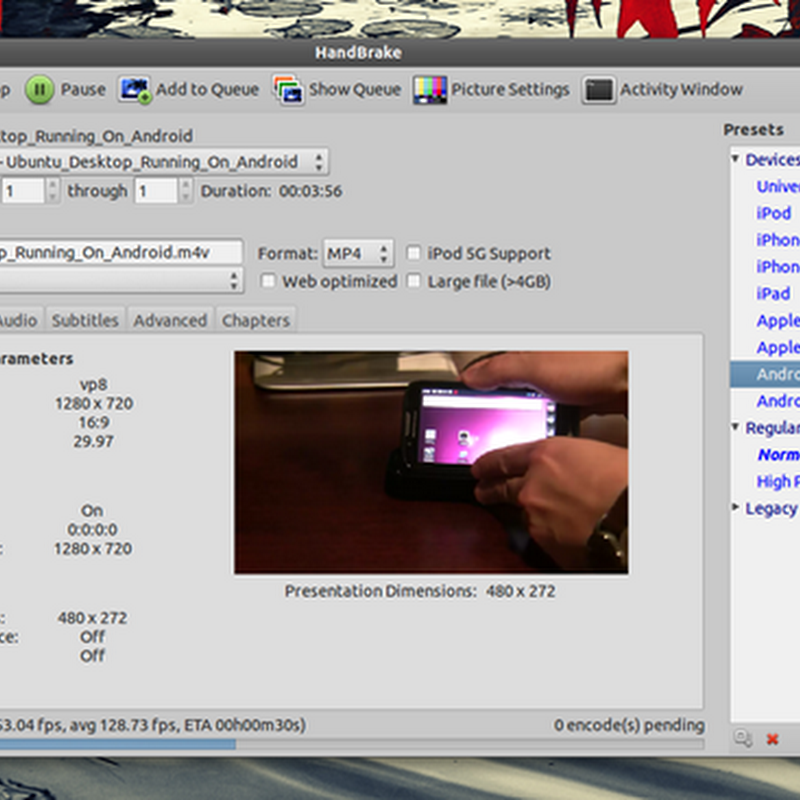This screenshot has width=800, height=800.
Task: Click the through chapter number field
Action: pyautogui.click(x=157, y=191)
